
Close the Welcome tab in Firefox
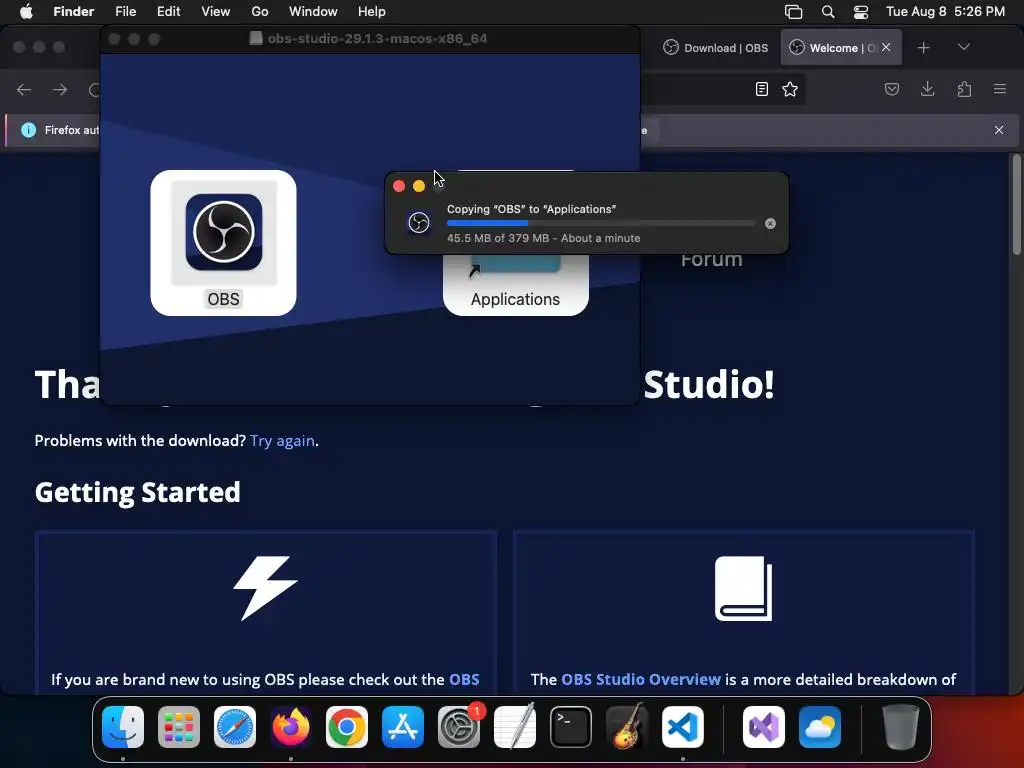click(x=886, y=47)
